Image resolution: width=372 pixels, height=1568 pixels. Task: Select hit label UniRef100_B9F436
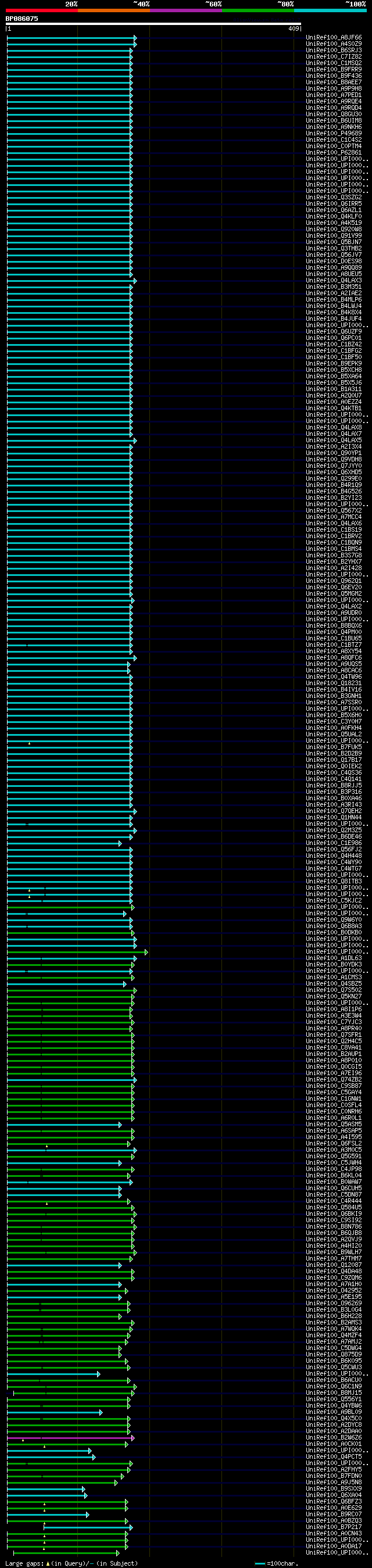pos(334,76)
